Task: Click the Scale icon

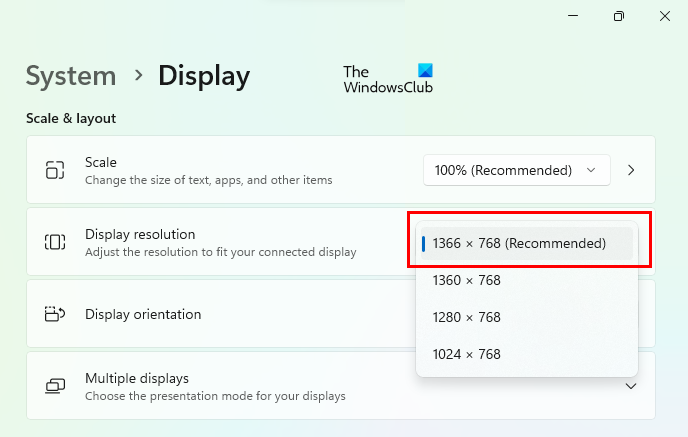Action: coord(55,170)
